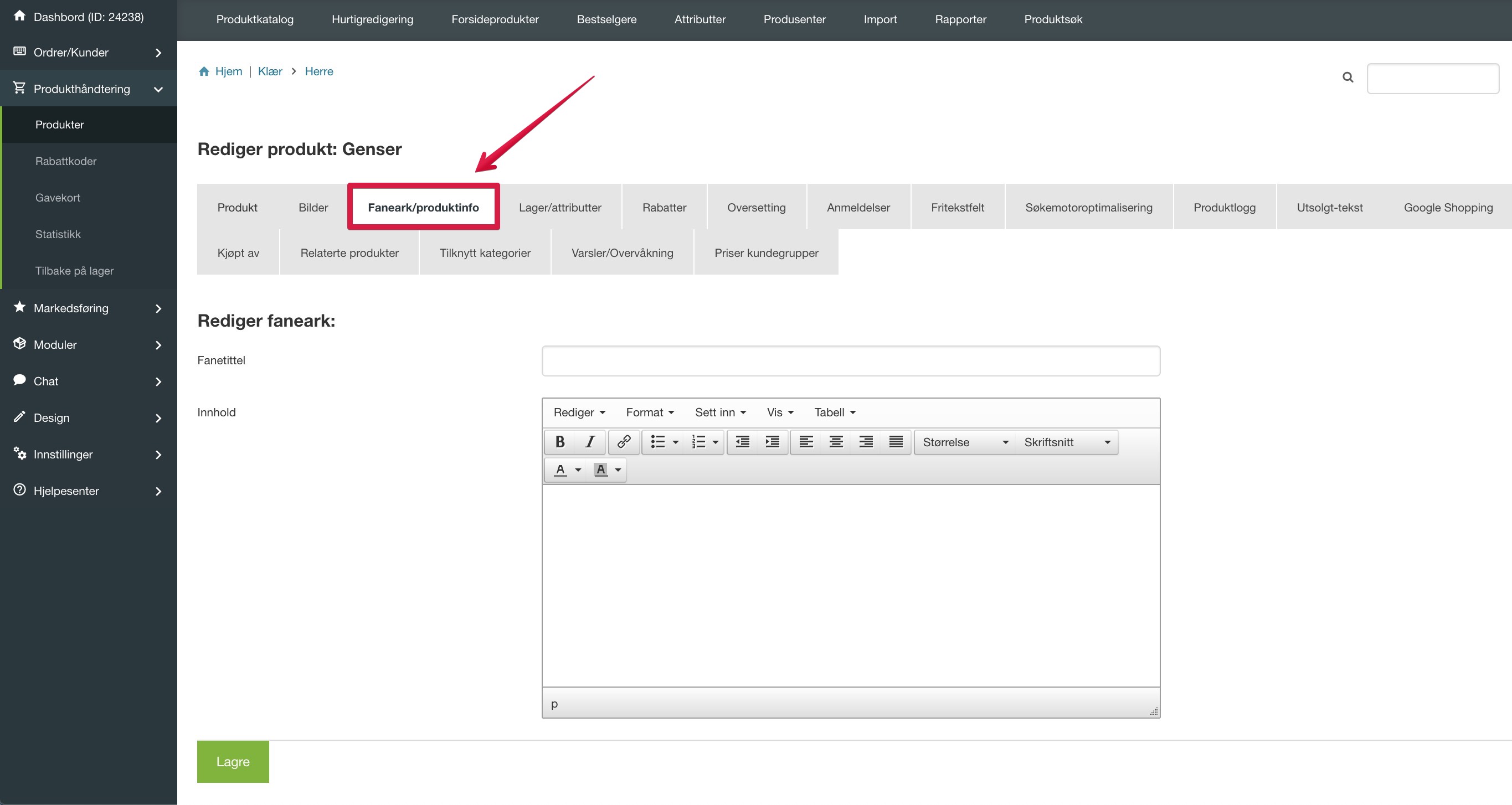
Task: Align text right in editor
Action: coord(866,442)
